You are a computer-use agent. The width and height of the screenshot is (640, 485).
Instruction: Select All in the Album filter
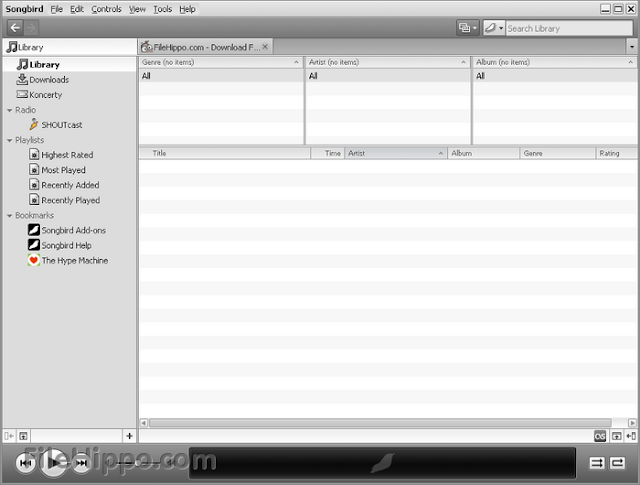pyautogui.click(x=555, y=76)
